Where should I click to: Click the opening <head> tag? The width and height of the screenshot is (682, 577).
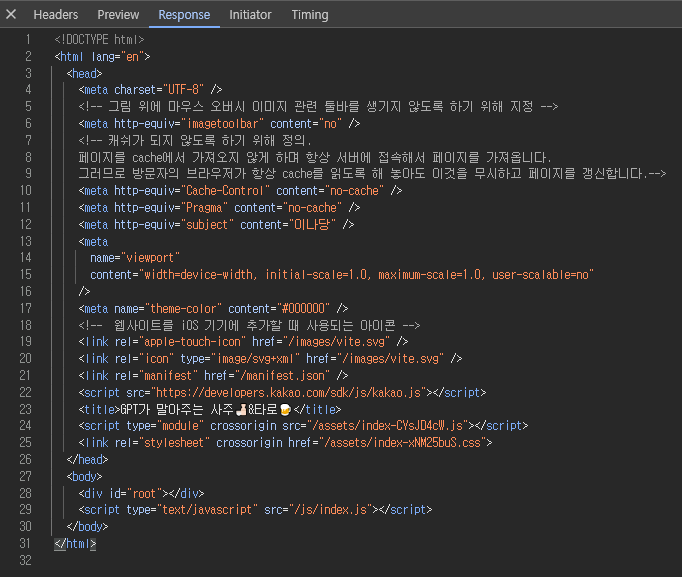click(x=84, y=73)
